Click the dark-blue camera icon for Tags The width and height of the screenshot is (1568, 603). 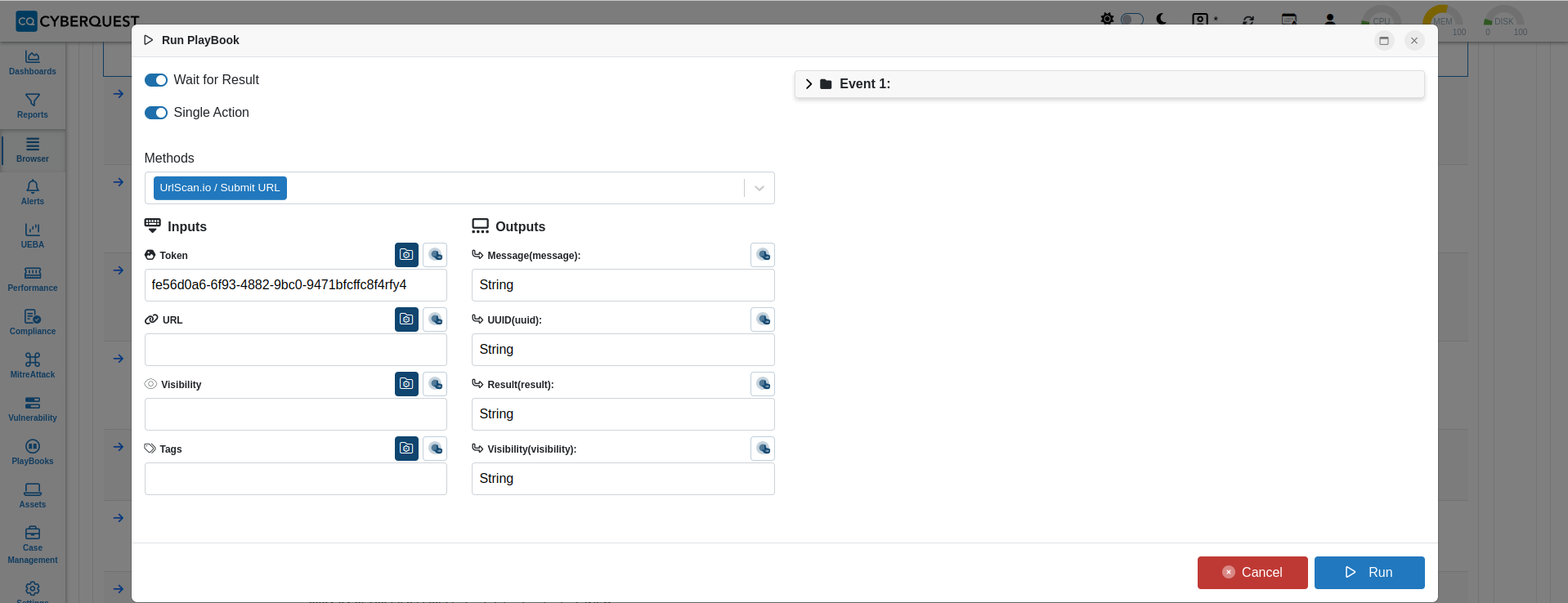coord(406,449)
